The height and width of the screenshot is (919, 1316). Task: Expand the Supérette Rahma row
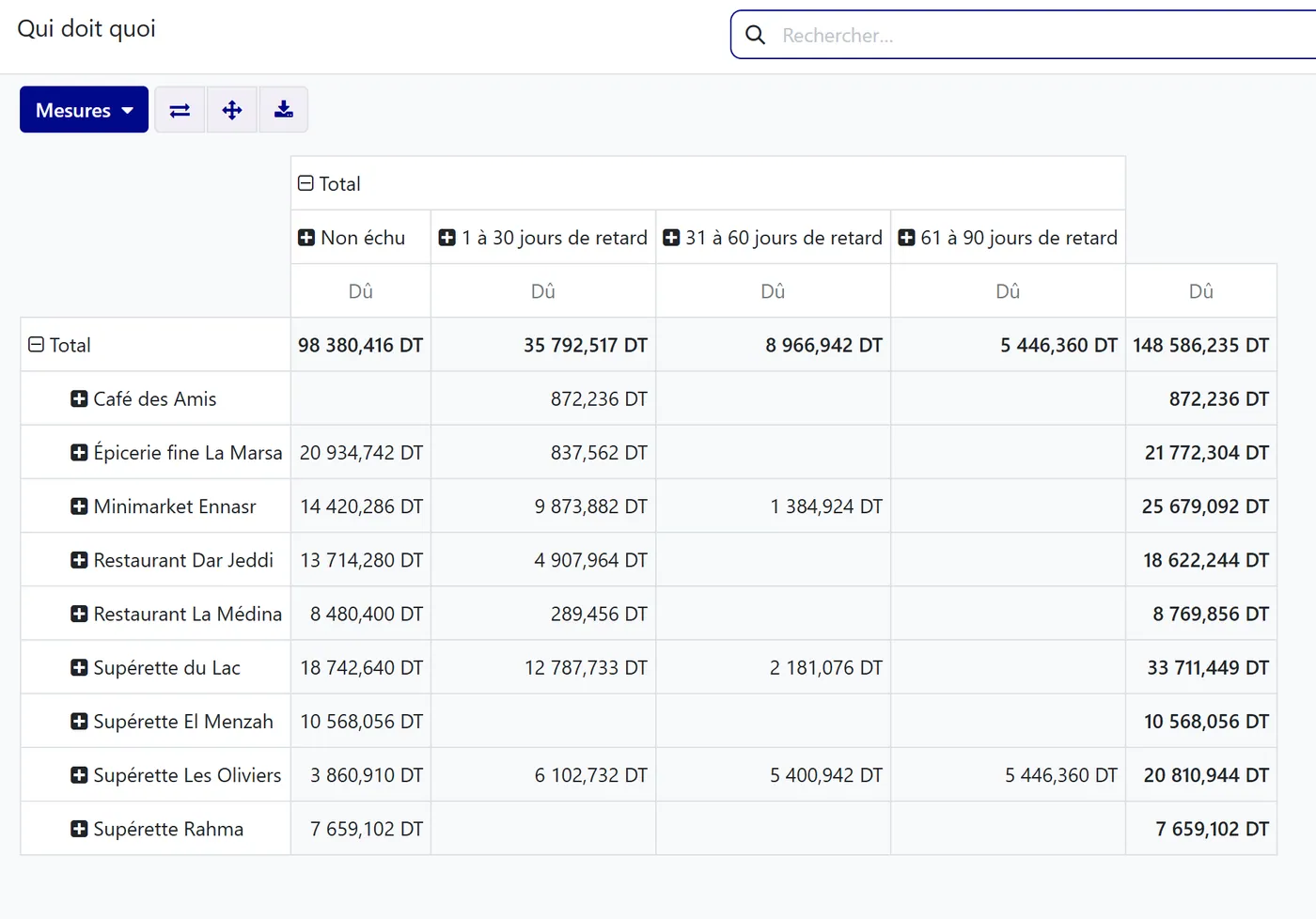155,829
